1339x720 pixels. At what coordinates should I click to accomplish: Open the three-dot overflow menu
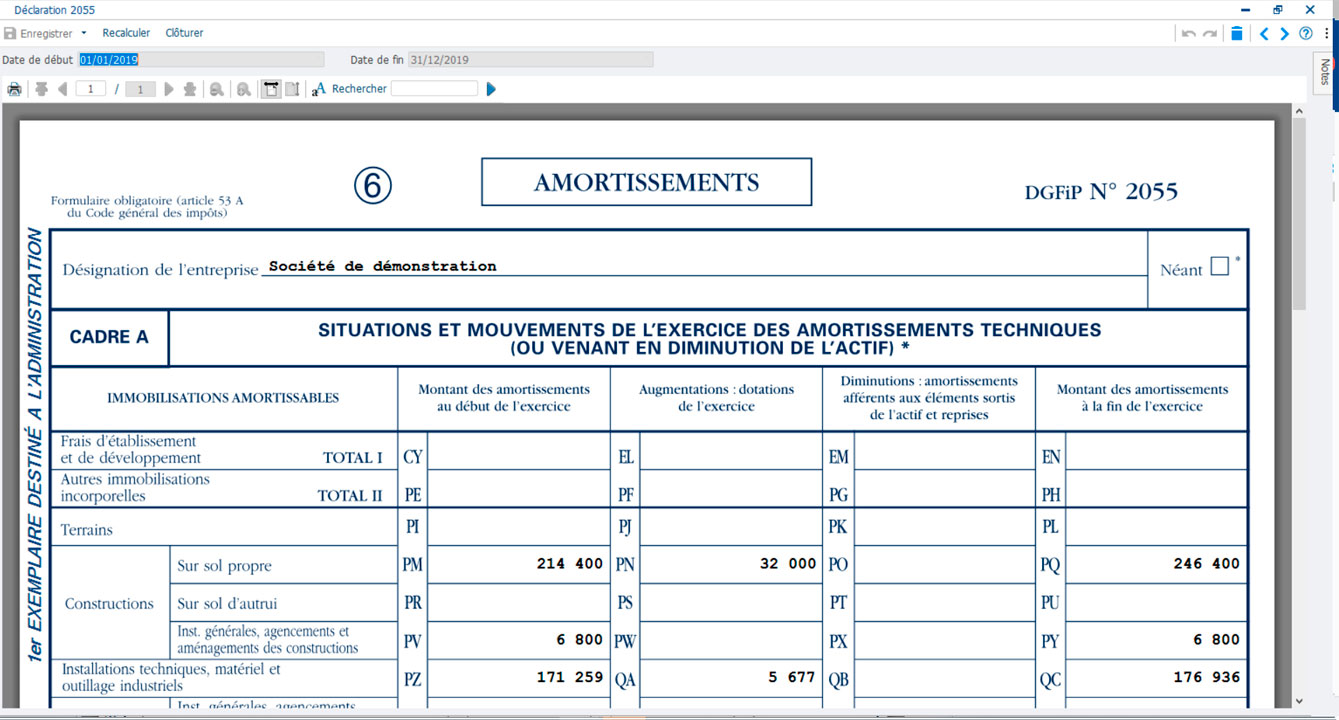pos(1326,33)
